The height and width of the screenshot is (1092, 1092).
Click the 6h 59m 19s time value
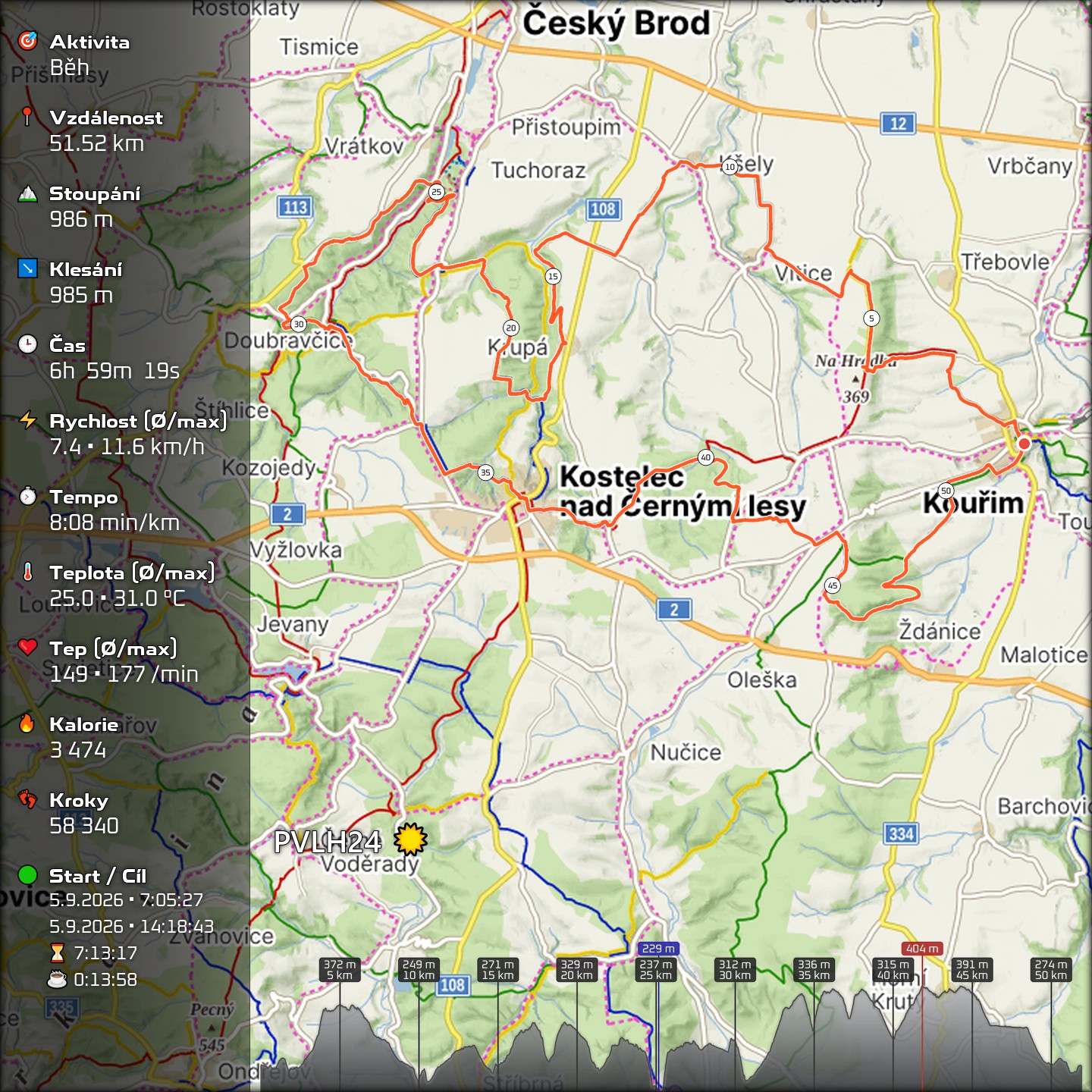pyautogui.click(x=115, y=371)
